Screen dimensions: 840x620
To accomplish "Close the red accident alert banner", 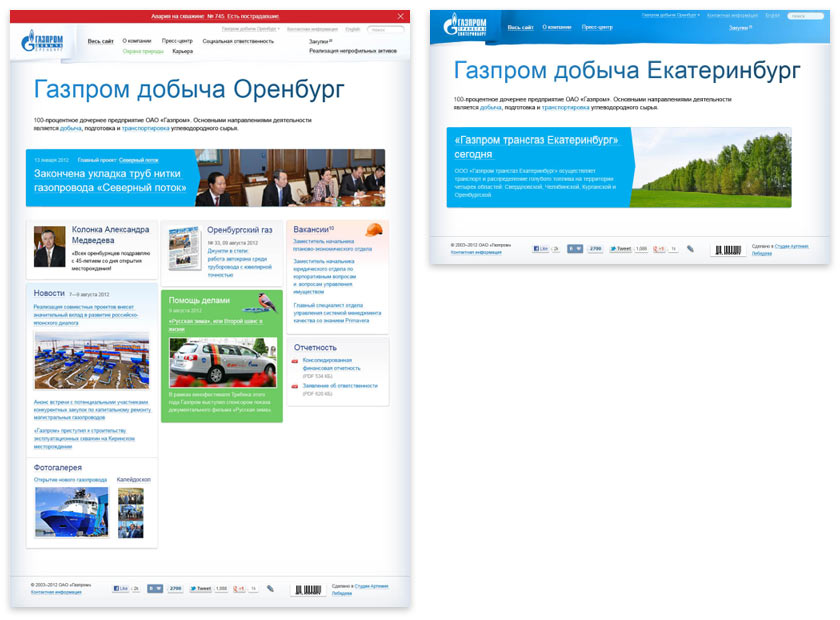I will [x=401, y=17].
